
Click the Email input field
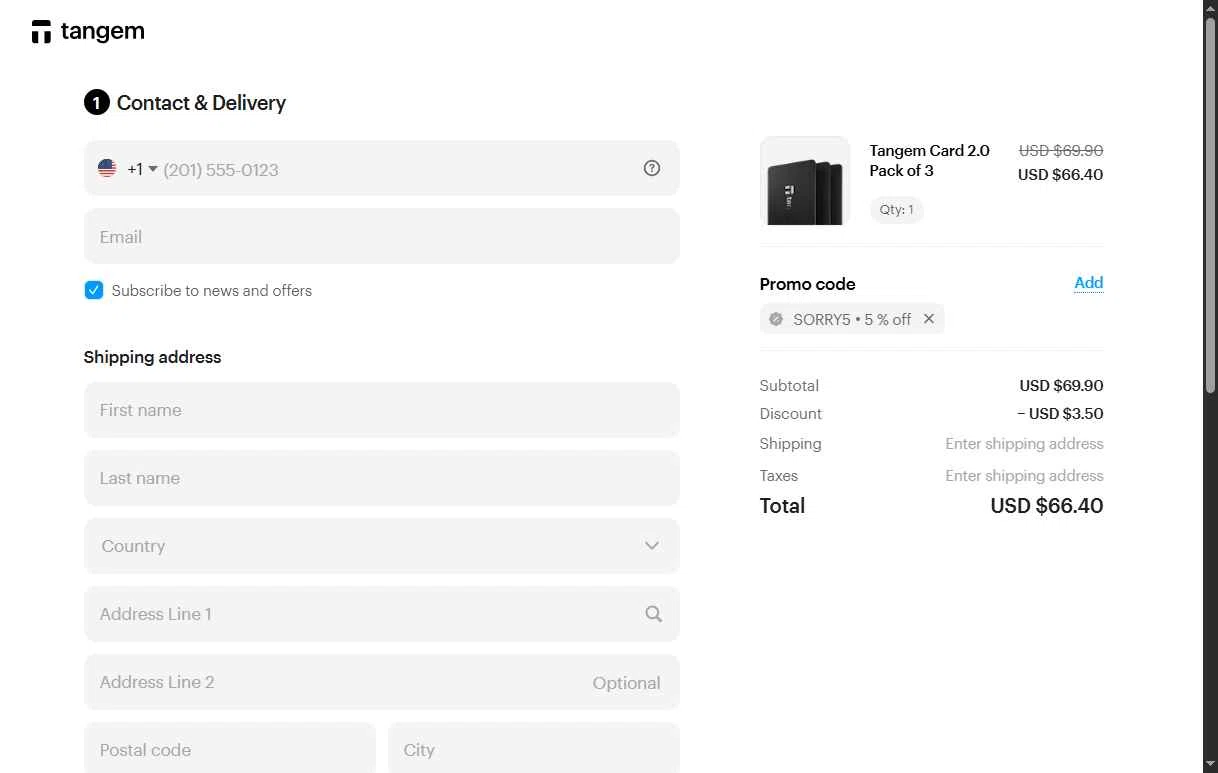click(382, 236)
